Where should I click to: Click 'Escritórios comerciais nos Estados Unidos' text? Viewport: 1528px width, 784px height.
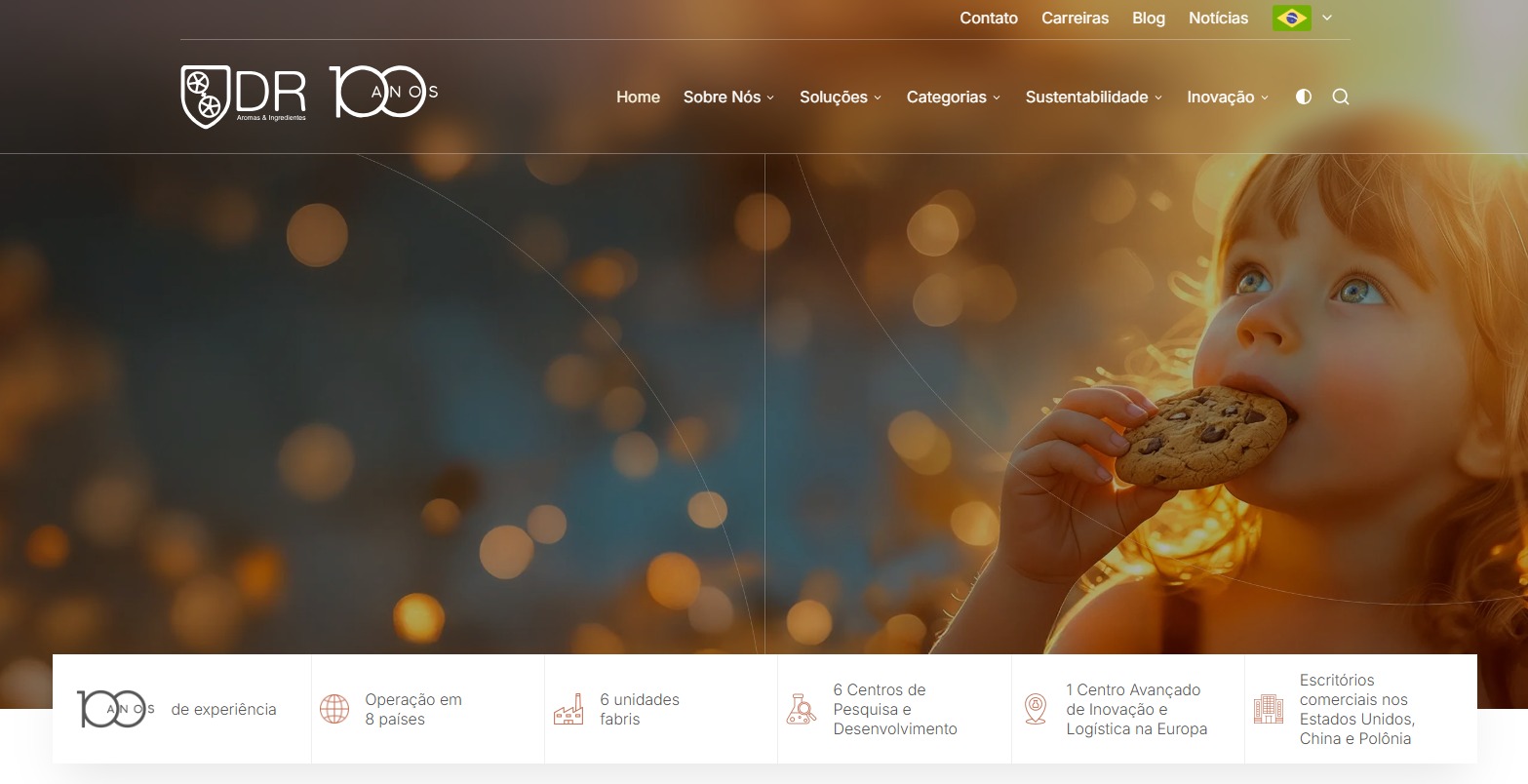click(x=1357, y=709)
